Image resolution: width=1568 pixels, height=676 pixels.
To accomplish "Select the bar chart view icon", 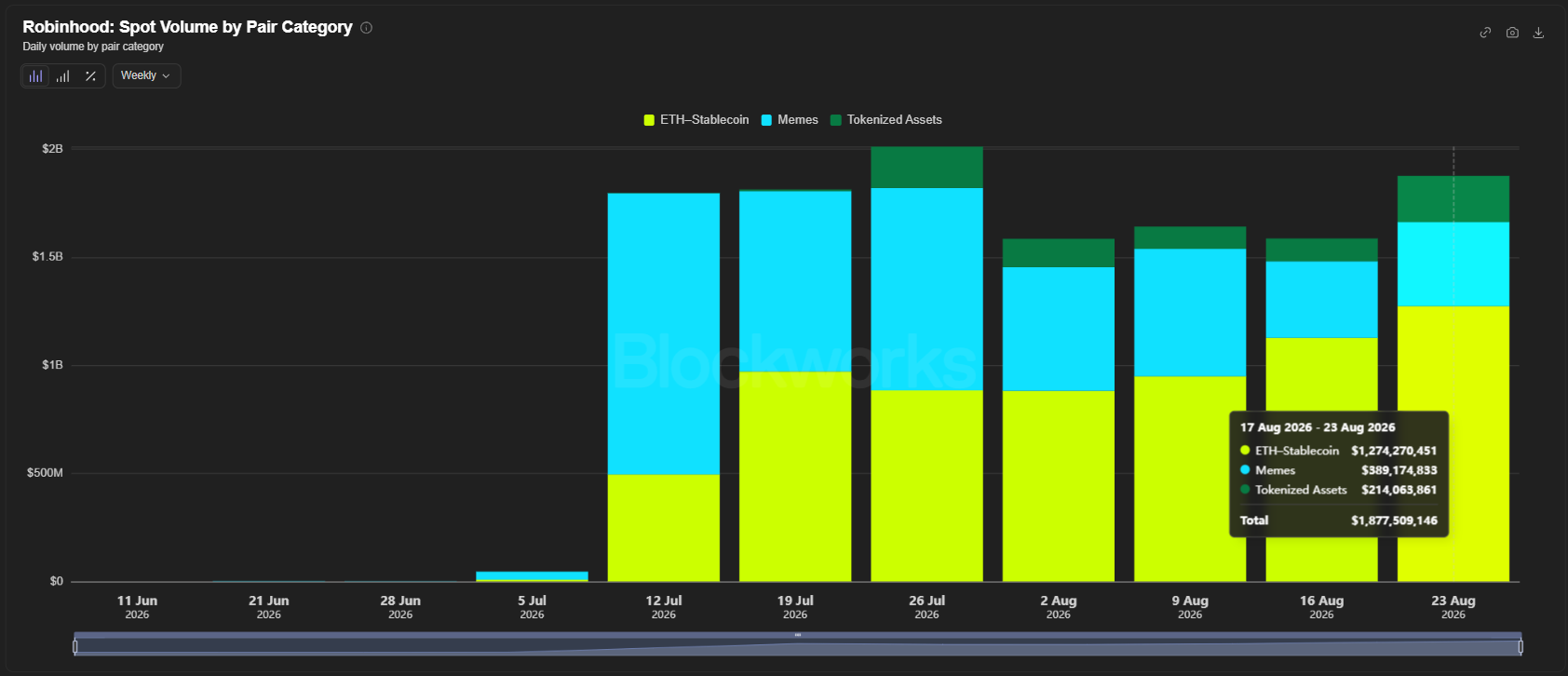I will 35,76.
